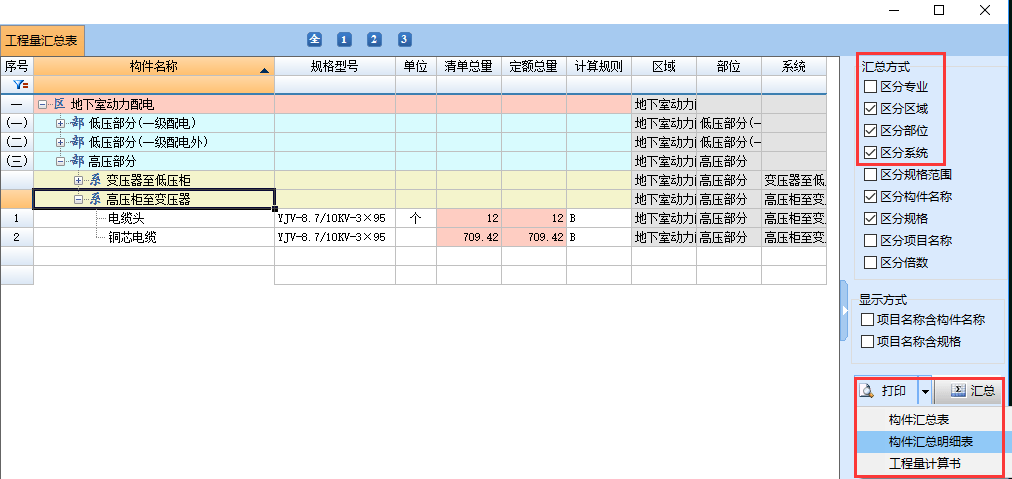Screen dimensions: 1012x479
Task: Check the 区分倍数 box
Action: [x=870, y=263]
